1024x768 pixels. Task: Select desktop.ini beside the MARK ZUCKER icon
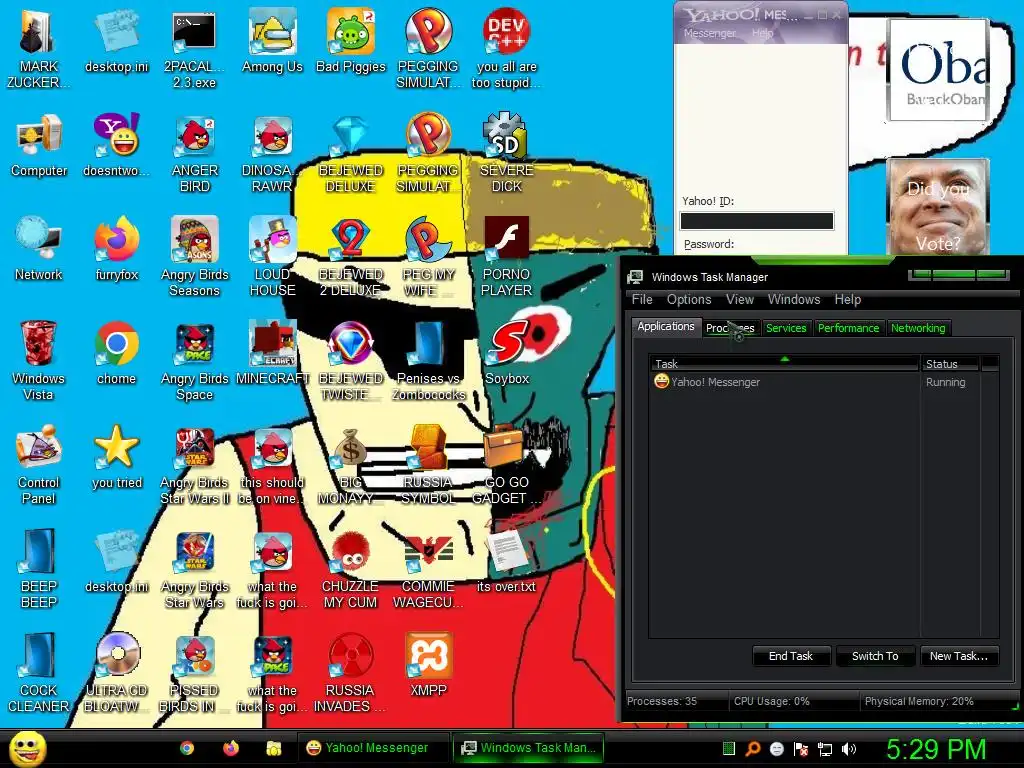coord(116,40)
